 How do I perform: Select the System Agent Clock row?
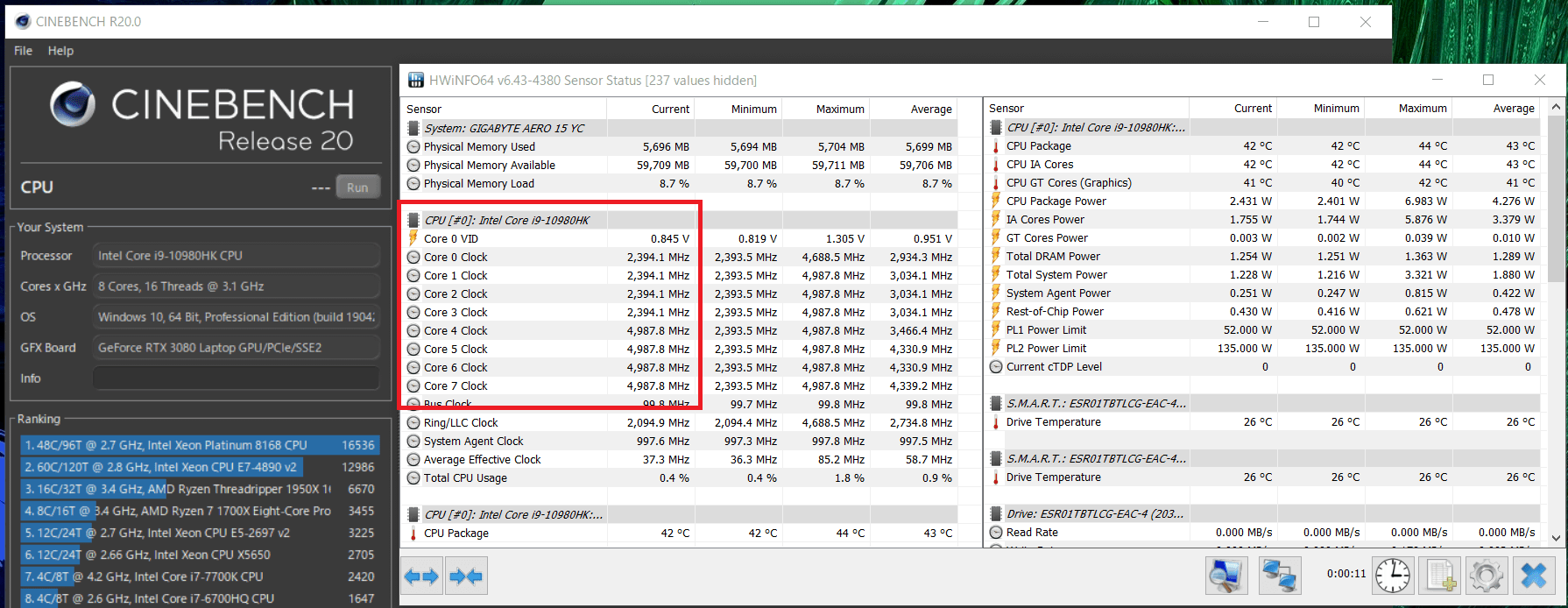click(x=680, y=441)
